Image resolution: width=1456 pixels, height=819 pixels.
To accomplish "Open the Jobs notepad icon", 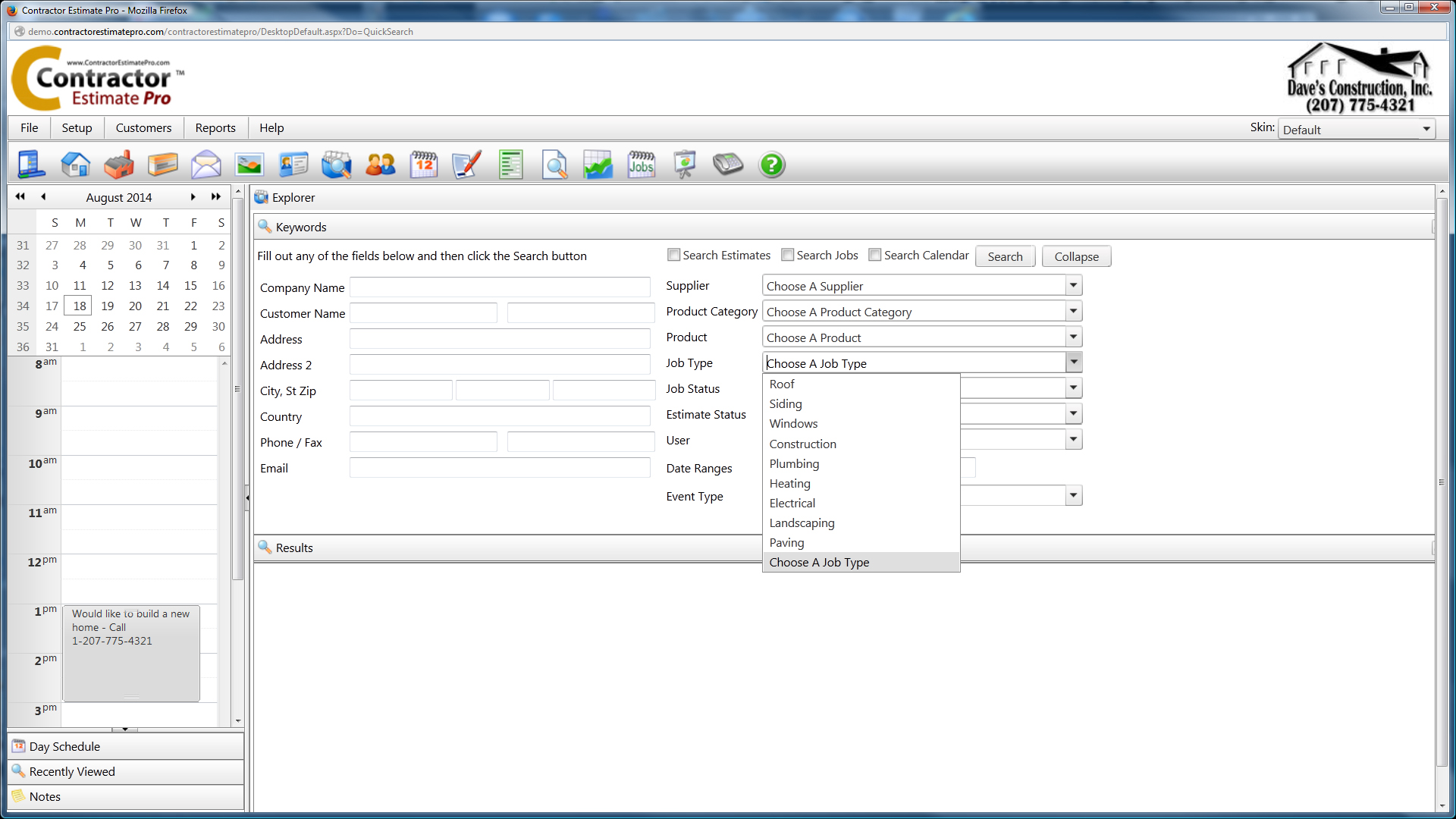I will 642,164.
